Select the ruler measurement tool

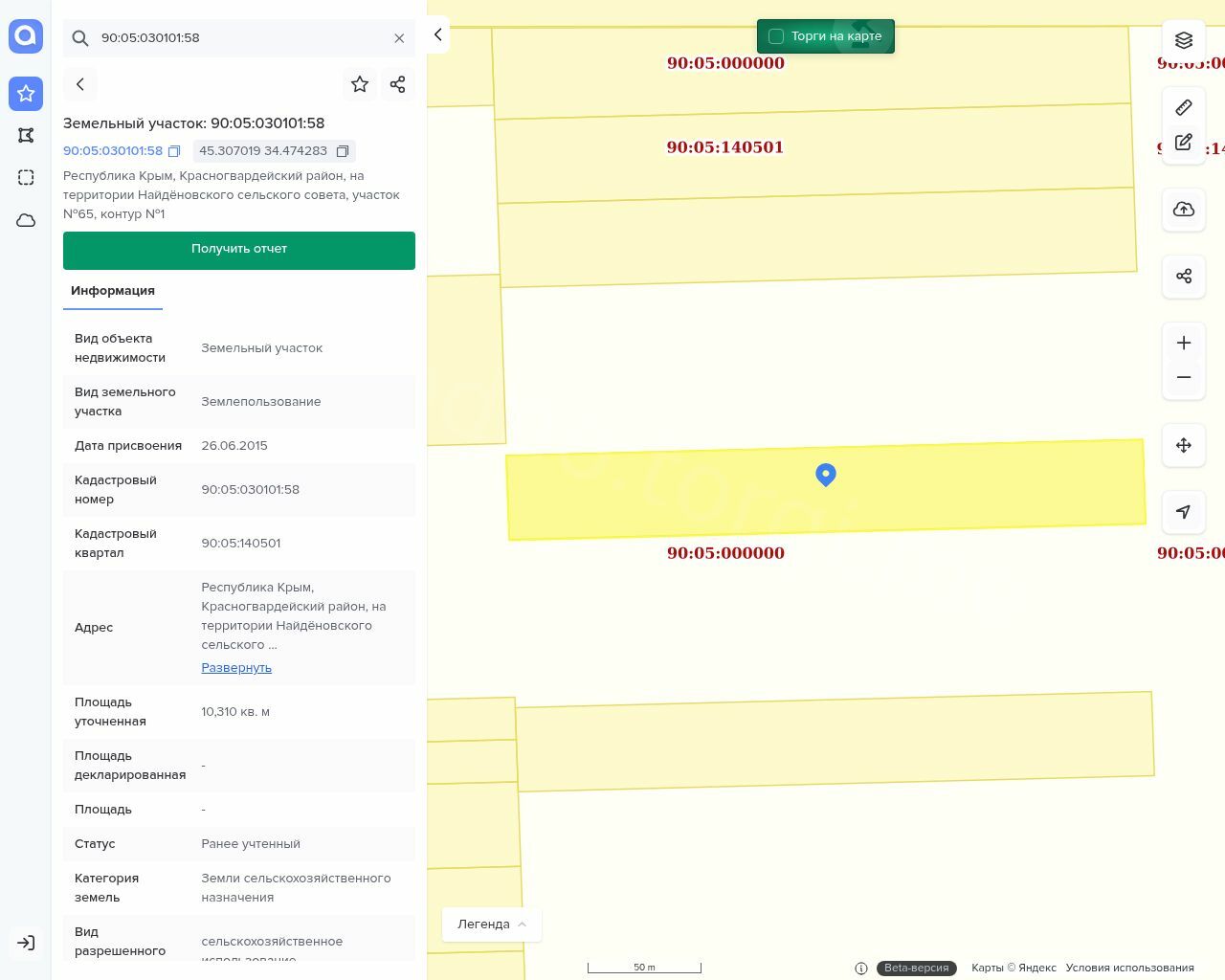(x=1184, y=107)
